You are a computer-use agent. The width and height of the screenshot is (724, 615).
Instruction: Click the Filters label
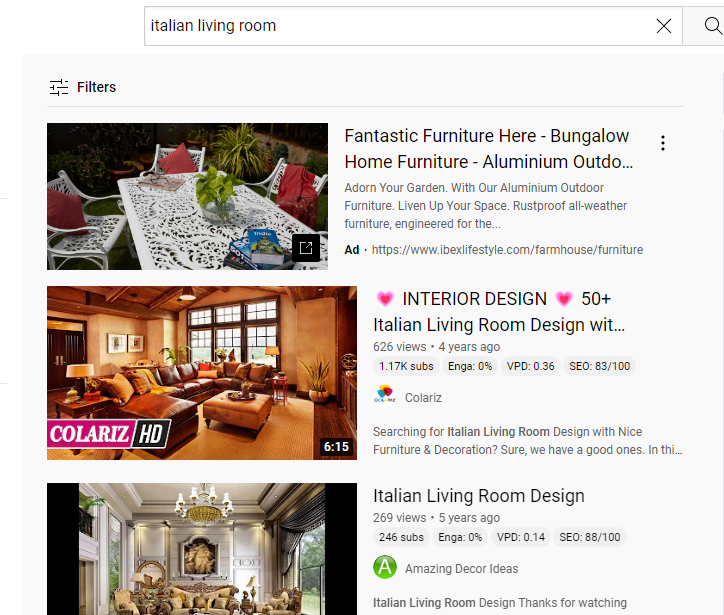97,87
